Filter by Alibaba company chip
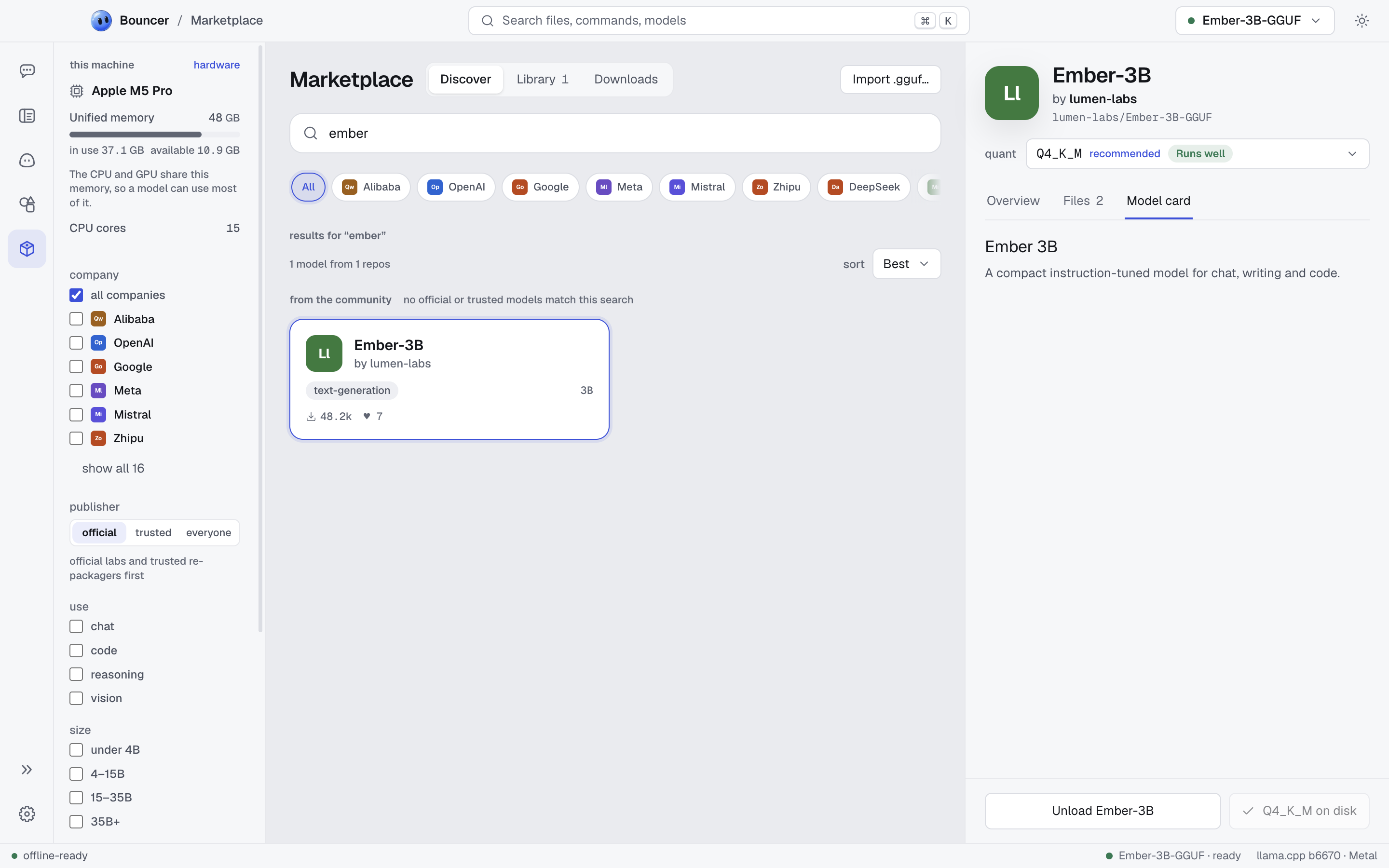 point(371,187)
